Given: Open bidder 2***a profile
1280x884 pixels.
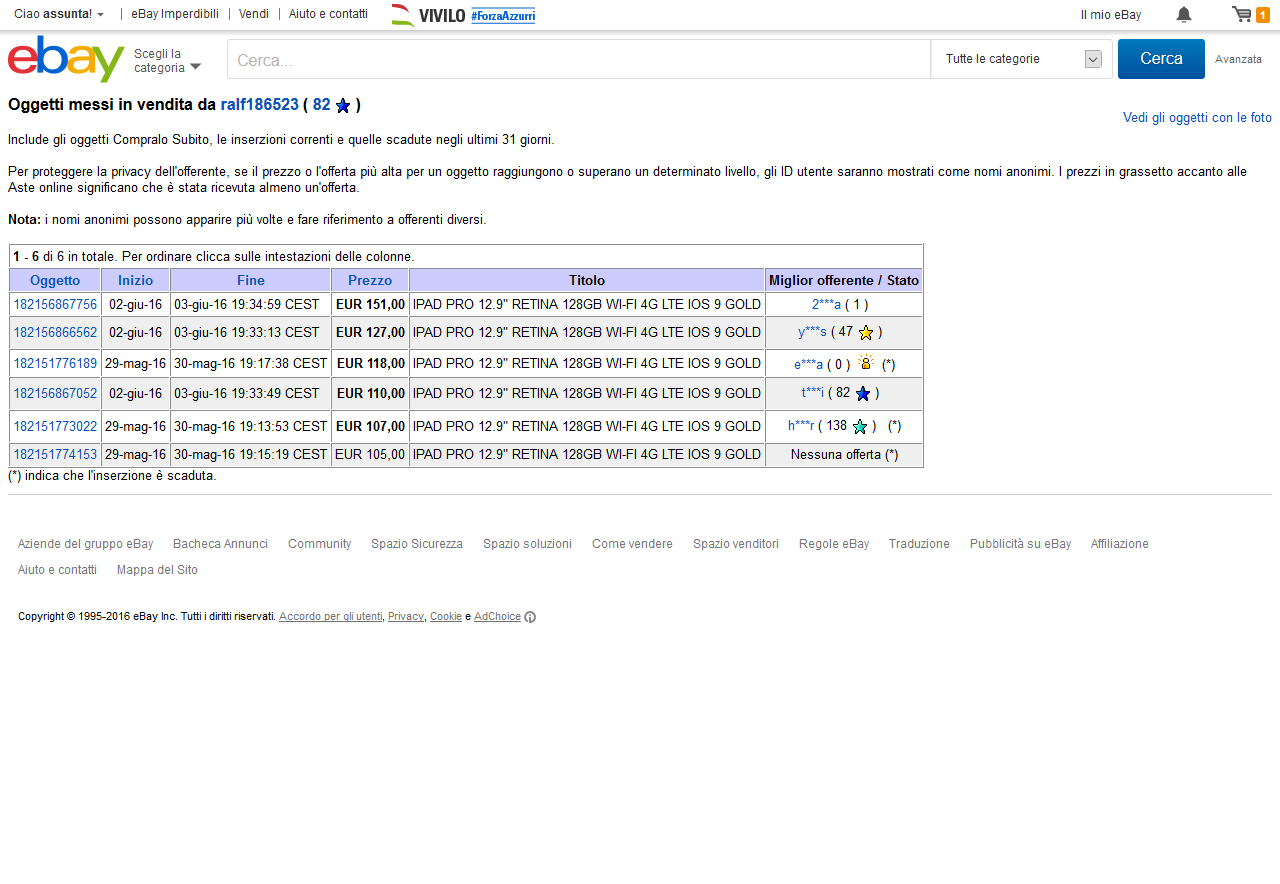Looking at the screenshot, I should (x=826, y=304).
